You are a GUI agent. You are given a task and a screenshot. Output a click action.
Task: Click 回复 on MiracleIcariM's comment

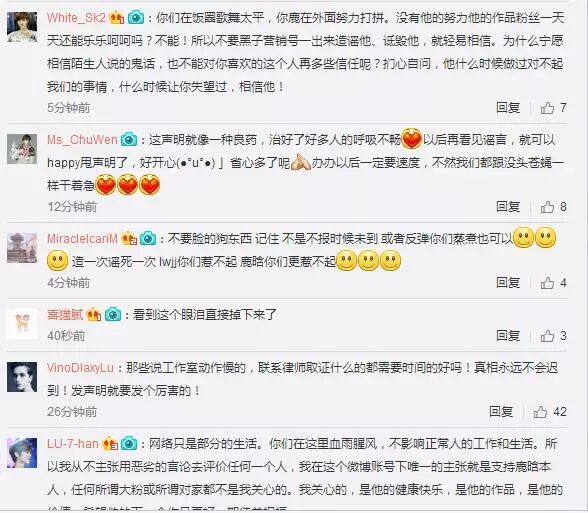[508, 283]
